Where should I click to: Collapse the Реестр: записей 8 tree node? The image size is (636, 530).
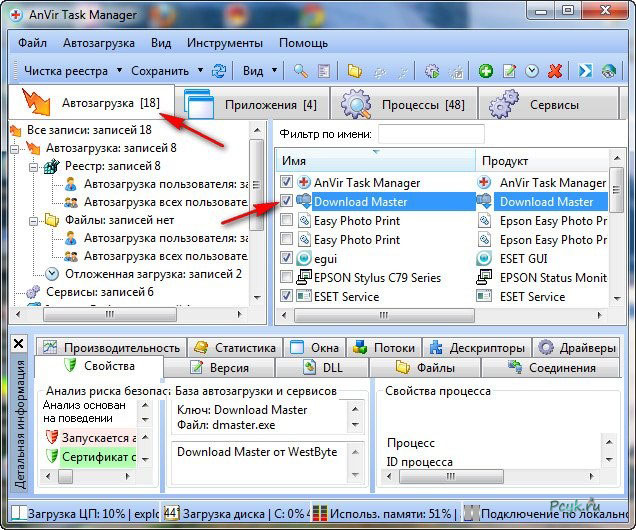click(x=34, y=167)
